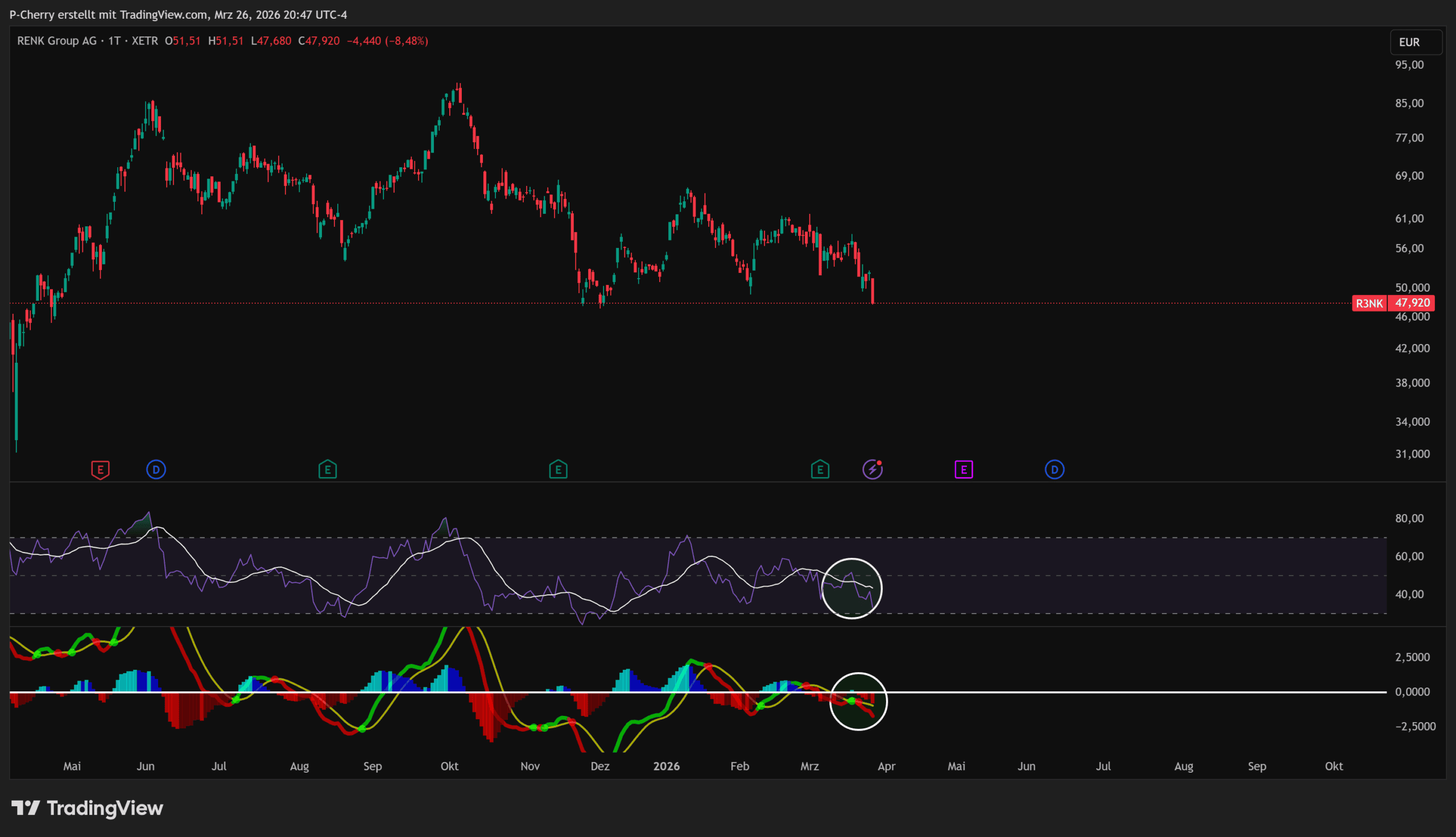
Task: Click the TradingView logo at bottom left
Action: 88,808
